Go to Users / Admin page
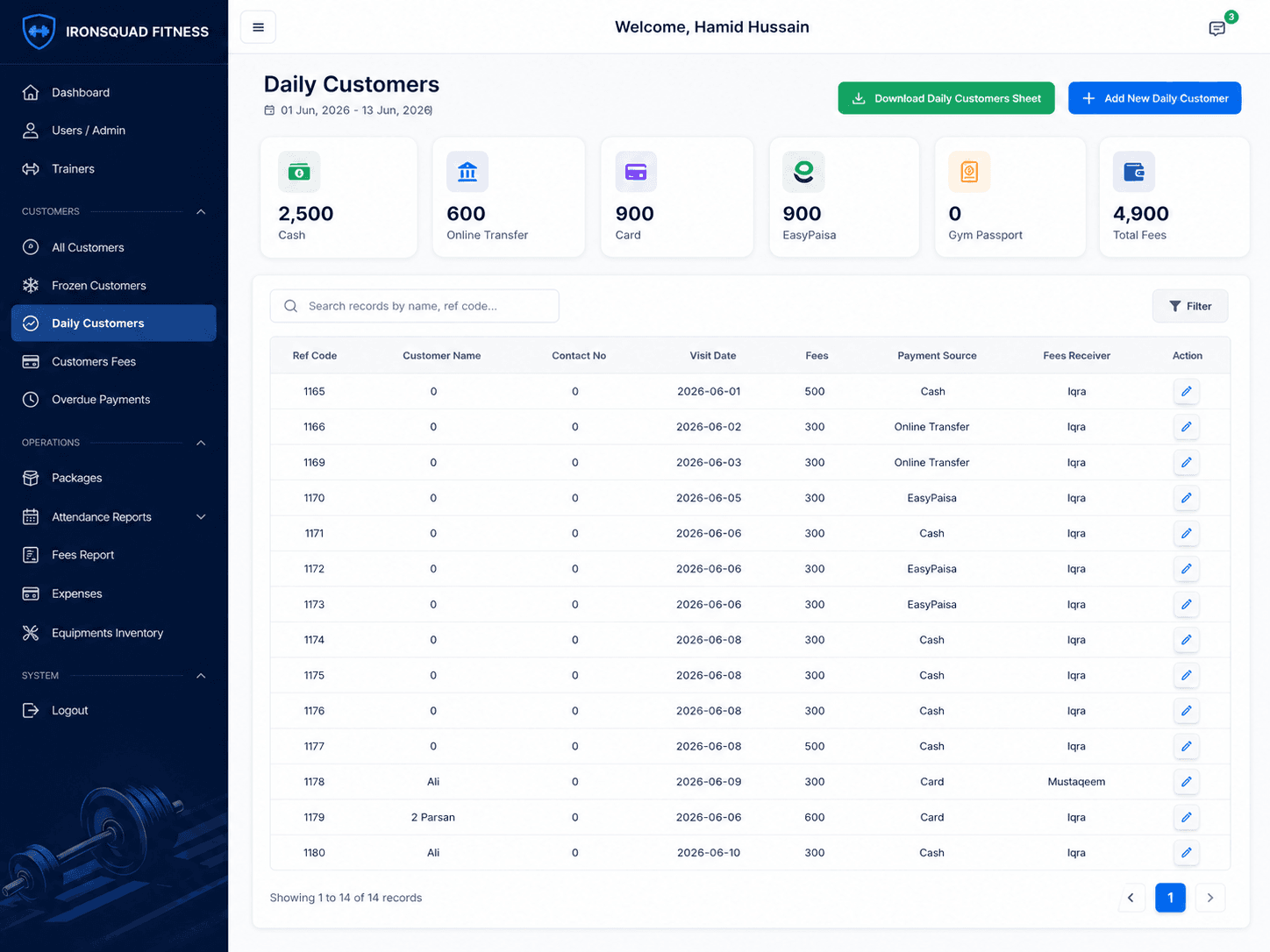Screen dimensions: 1270x952 (x=114, y=131)
